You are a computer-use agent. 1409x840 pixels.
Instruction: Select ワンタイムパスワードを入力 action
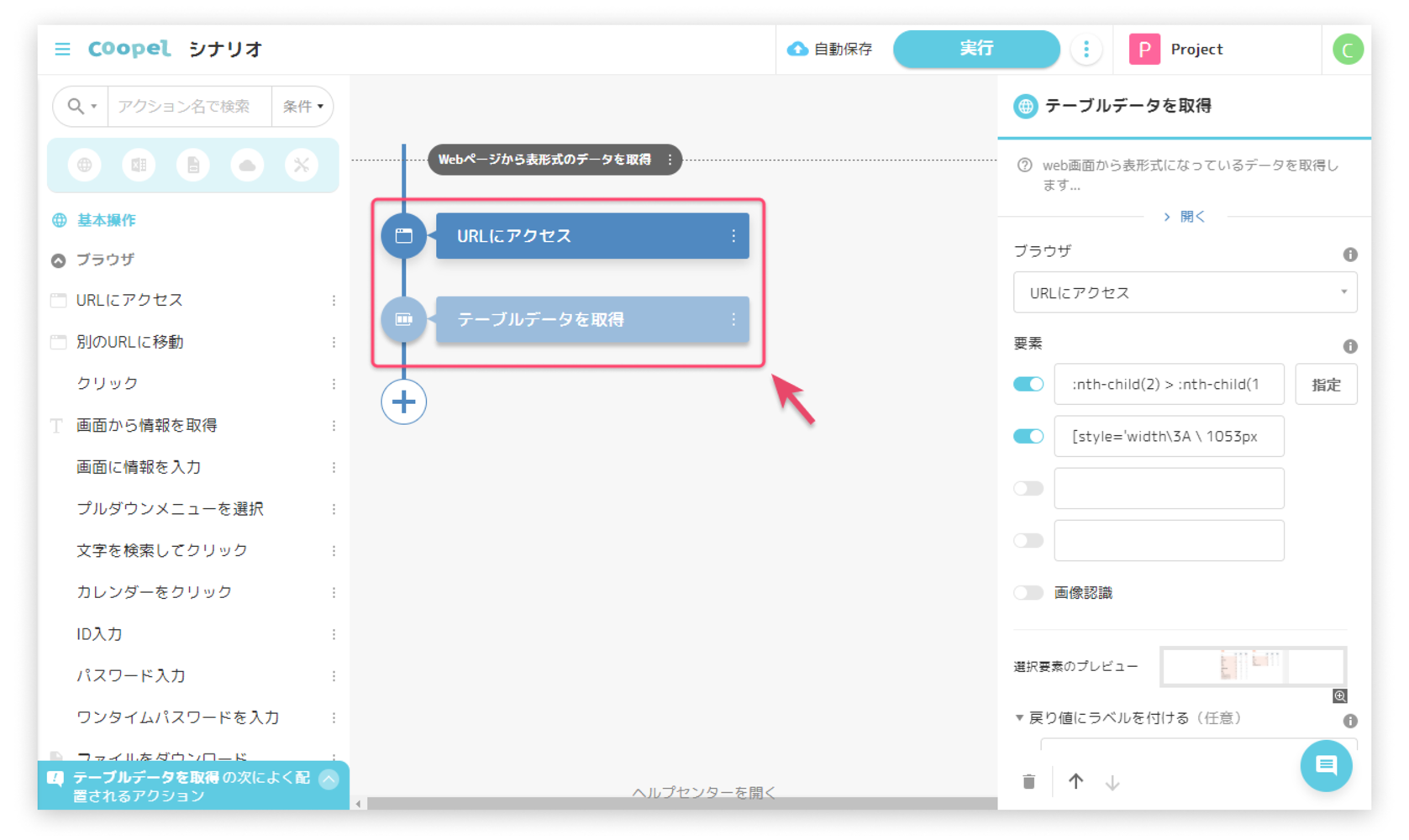coord(177,717)
